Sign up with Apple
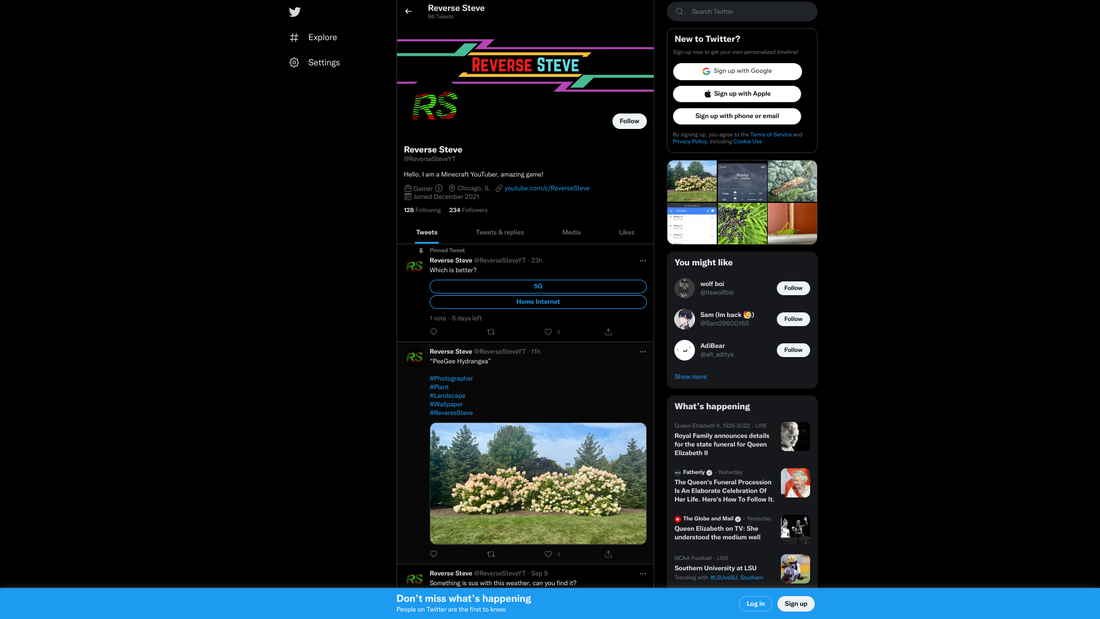Screen dimensions: 1100x619 pyautogui.click(x=737, y=93)
